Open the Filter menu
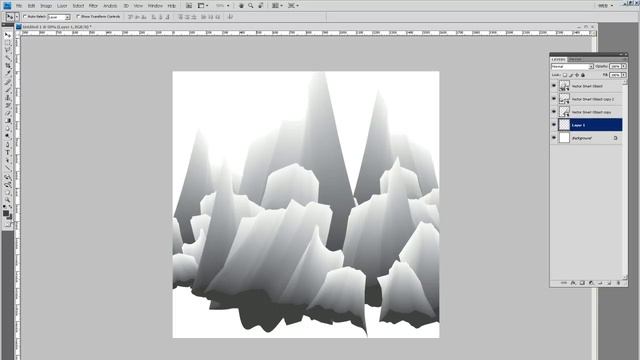640x360 pixels. click(x=93, y=6)
